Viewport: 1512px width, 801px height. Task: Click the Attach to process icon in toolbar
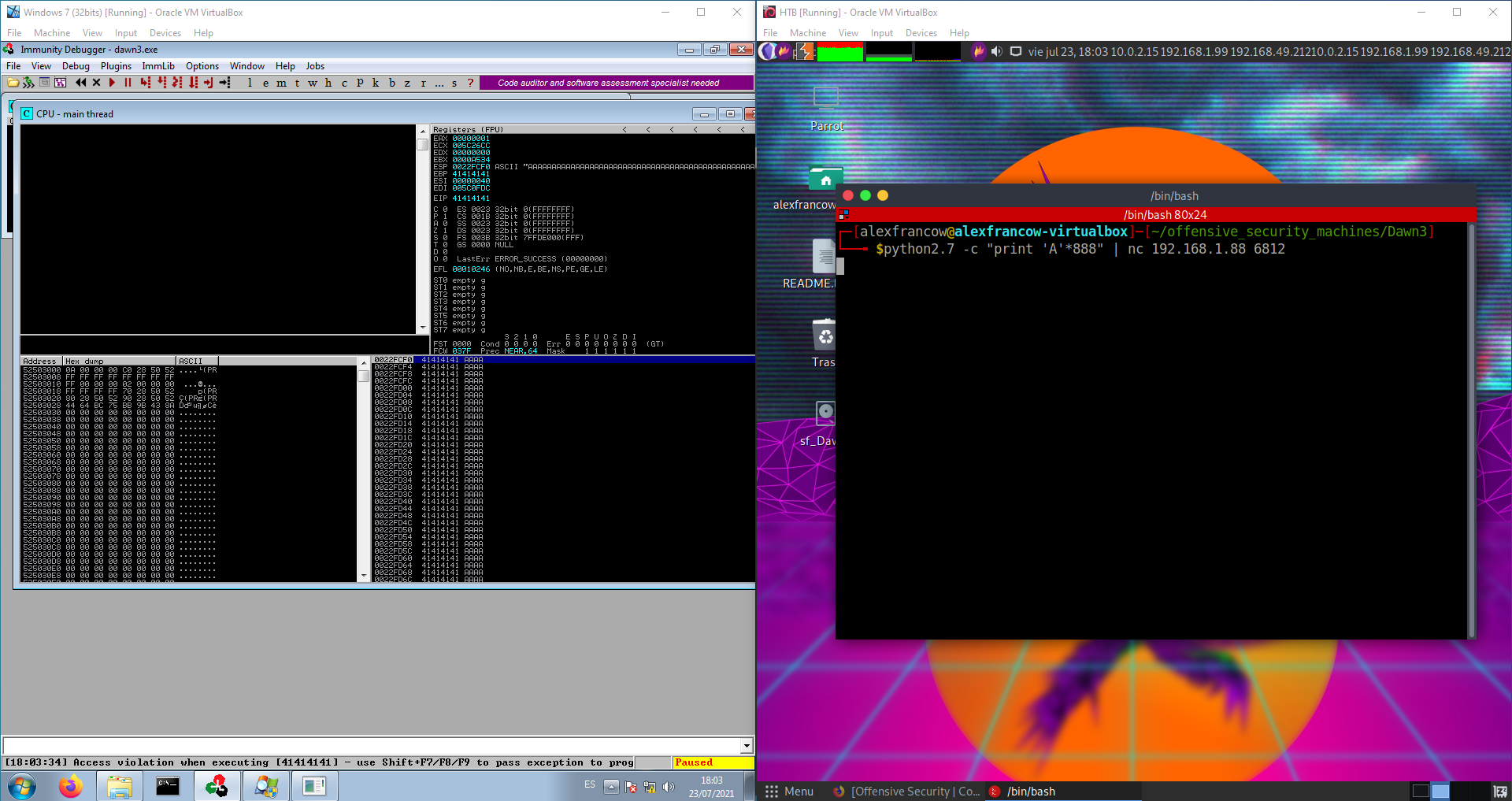click(x=28, y=83)
